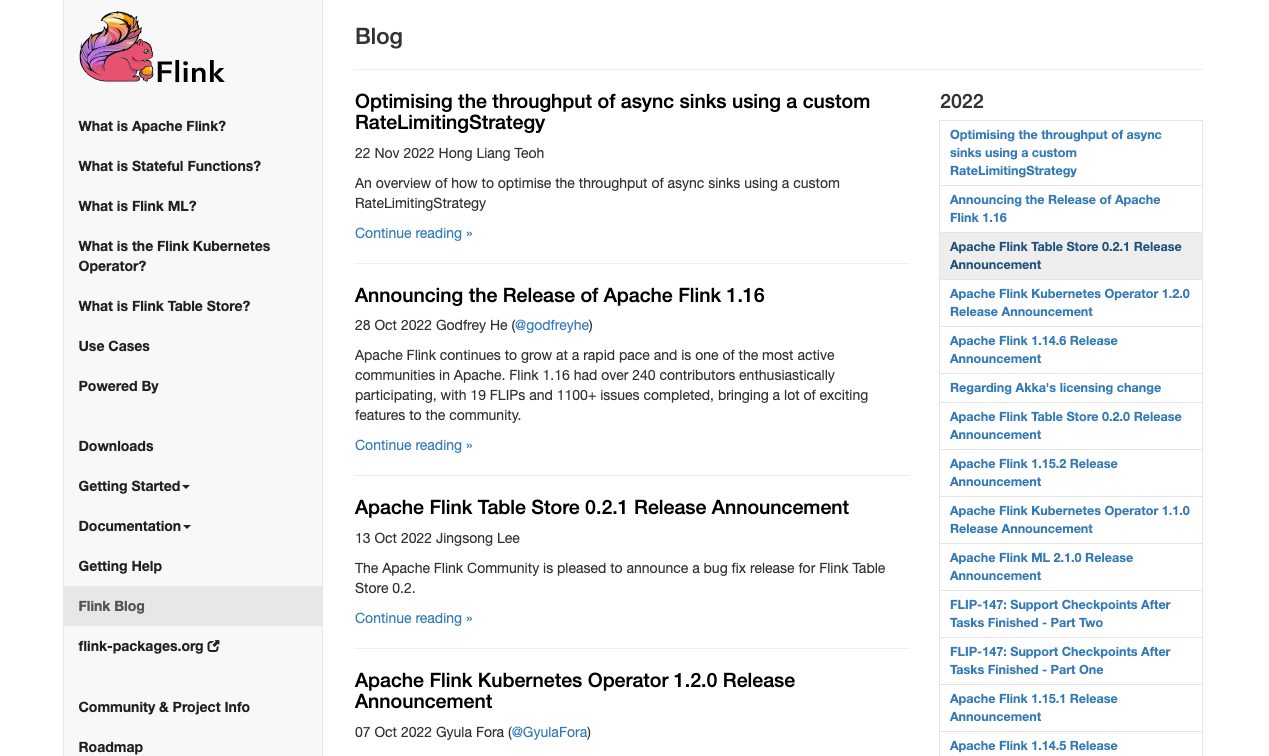Click the Flink squirrel logo
This screenshot has height=756, width=1269.
[152, 48]
